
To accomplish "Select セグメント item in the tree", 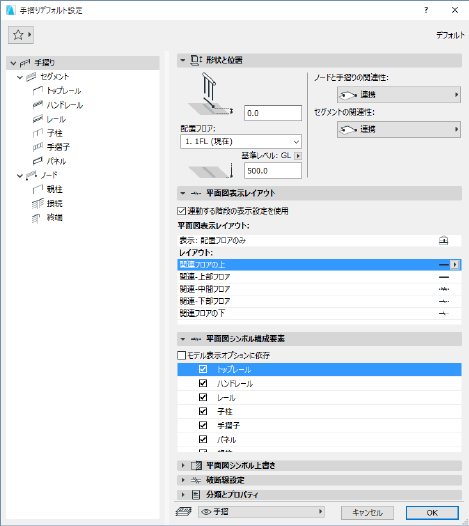I will pos(54,77).
